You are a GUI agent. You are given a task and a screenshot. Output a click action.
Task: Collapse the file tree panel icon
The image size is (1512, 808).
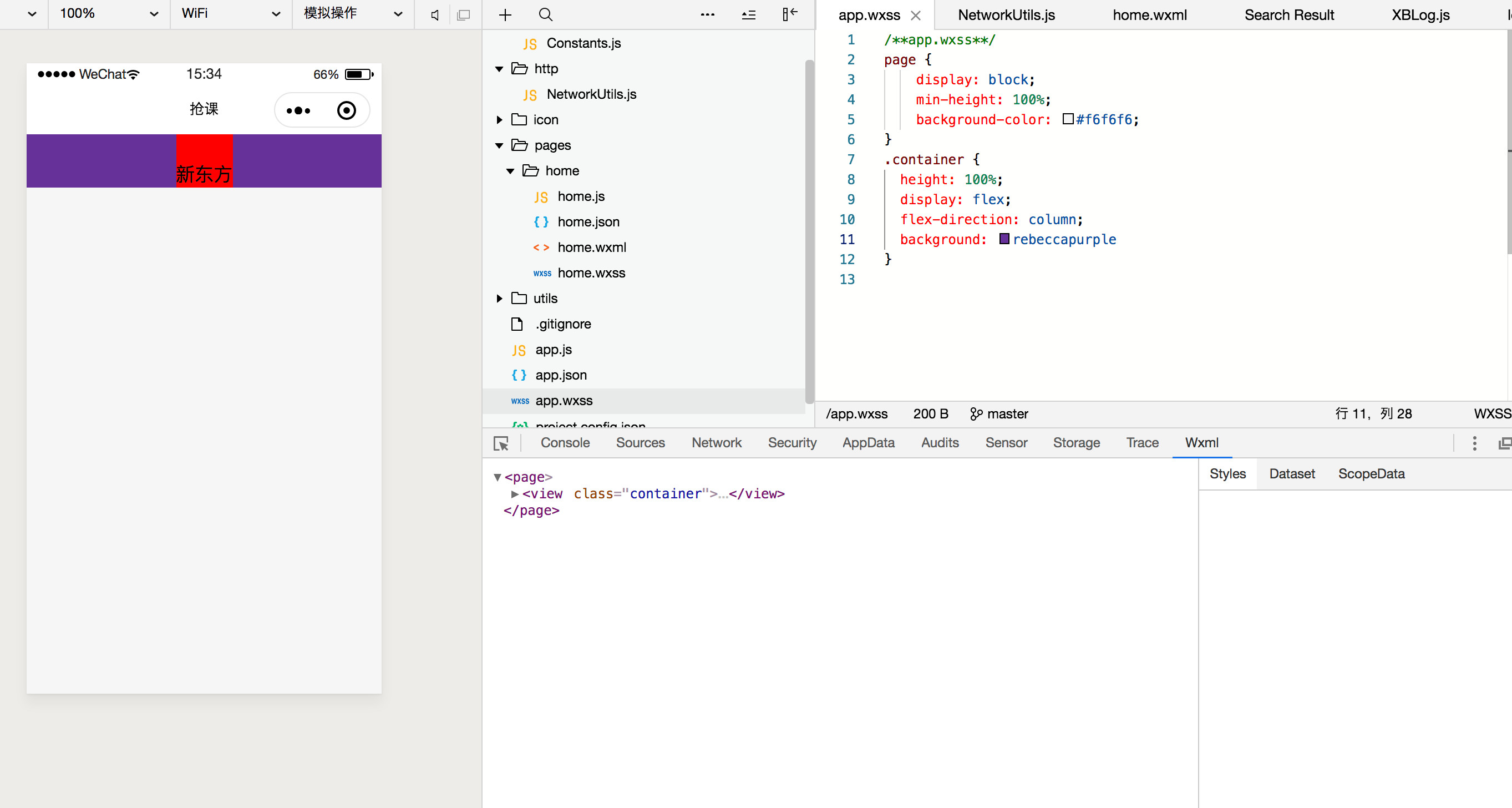point(789,14)
